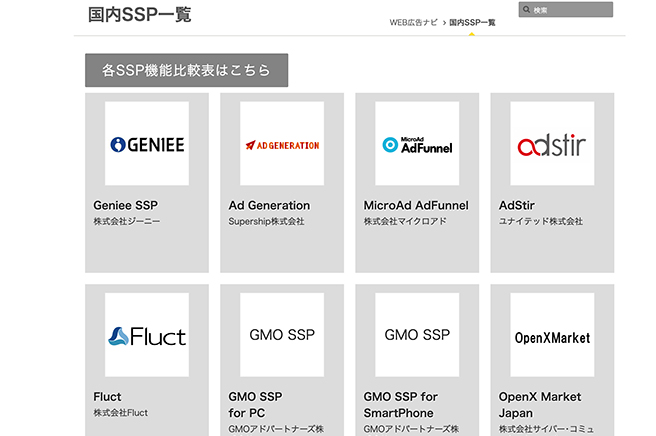
Task: Click the OpenX Market Japan title
Action: point(540,405)
